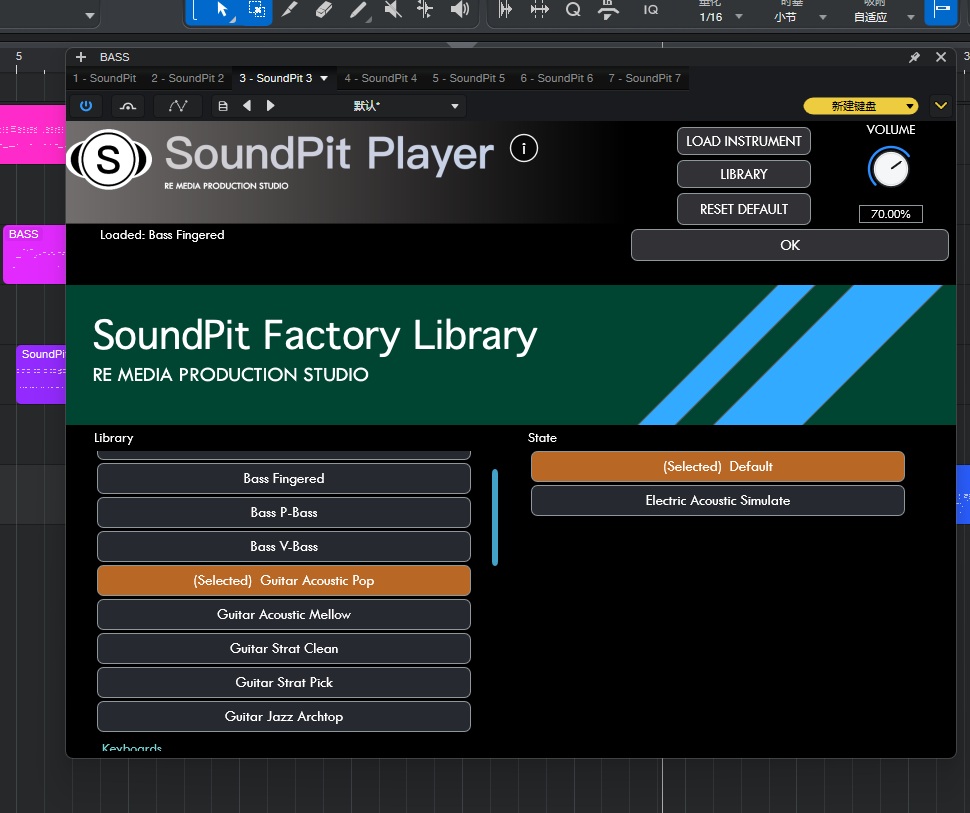The width and height of the screenshot is (970, 813).
Task: Switch to the 7 - SoundPit 7 tab
Action: point(644,78)
